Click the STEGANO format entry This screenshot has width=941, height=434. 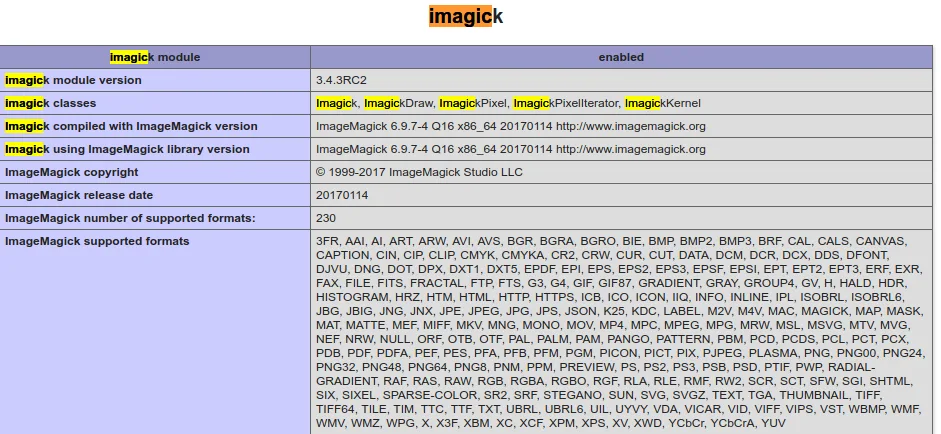point(573,395)
